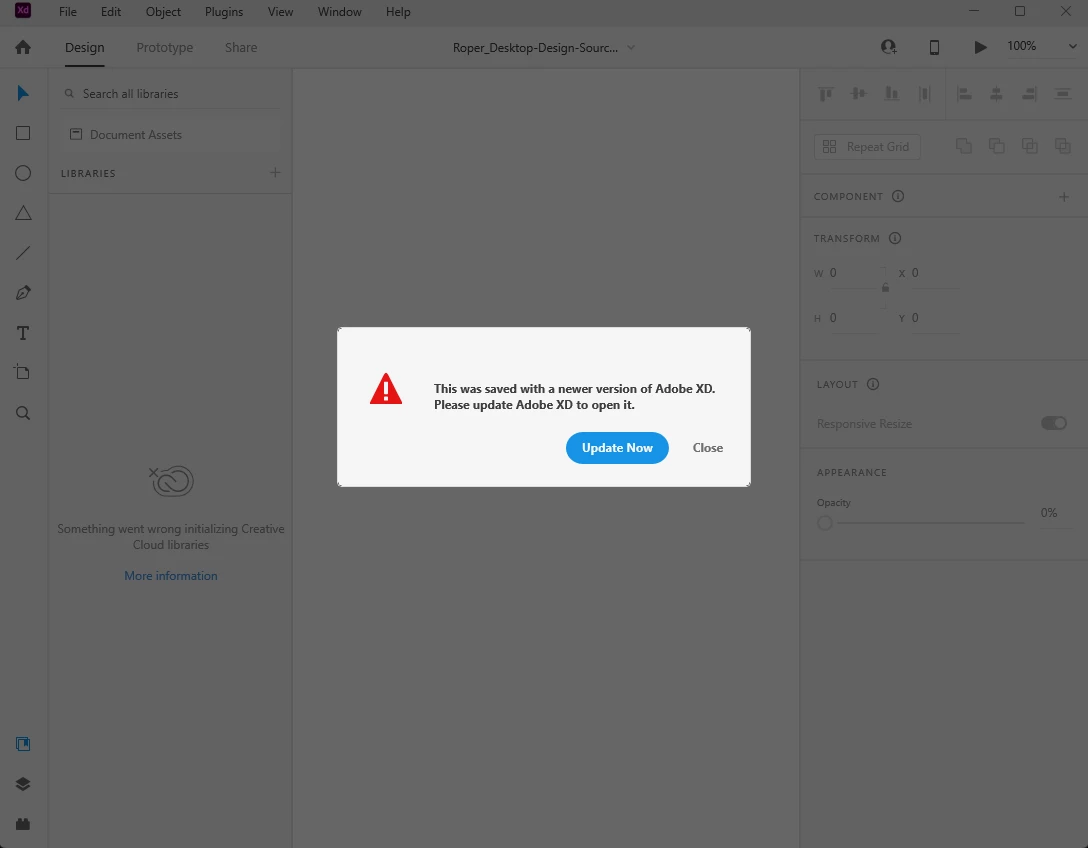Click the Adobe XD logo icon
The image size is (1088, 848).
click(x=23, y=10)
